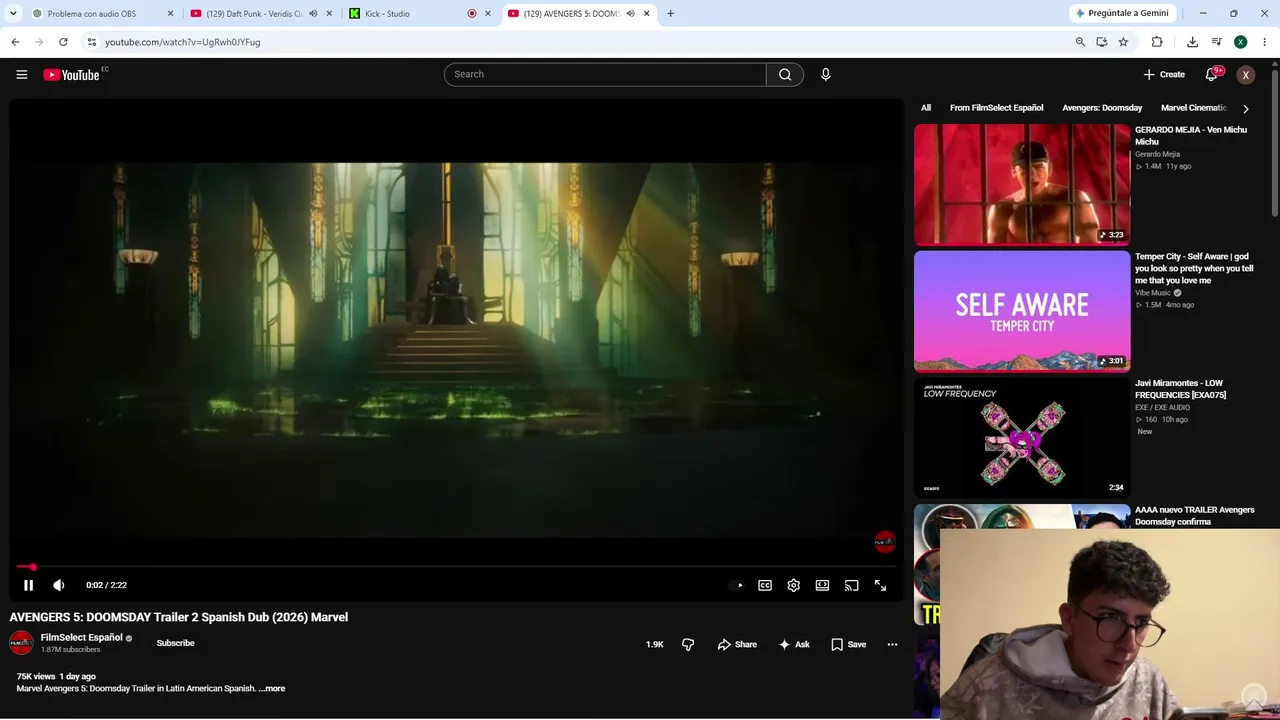Show more filter chips with the right arrow
This screenshot has width=1280, height=720.
[x=1245, y=108]
